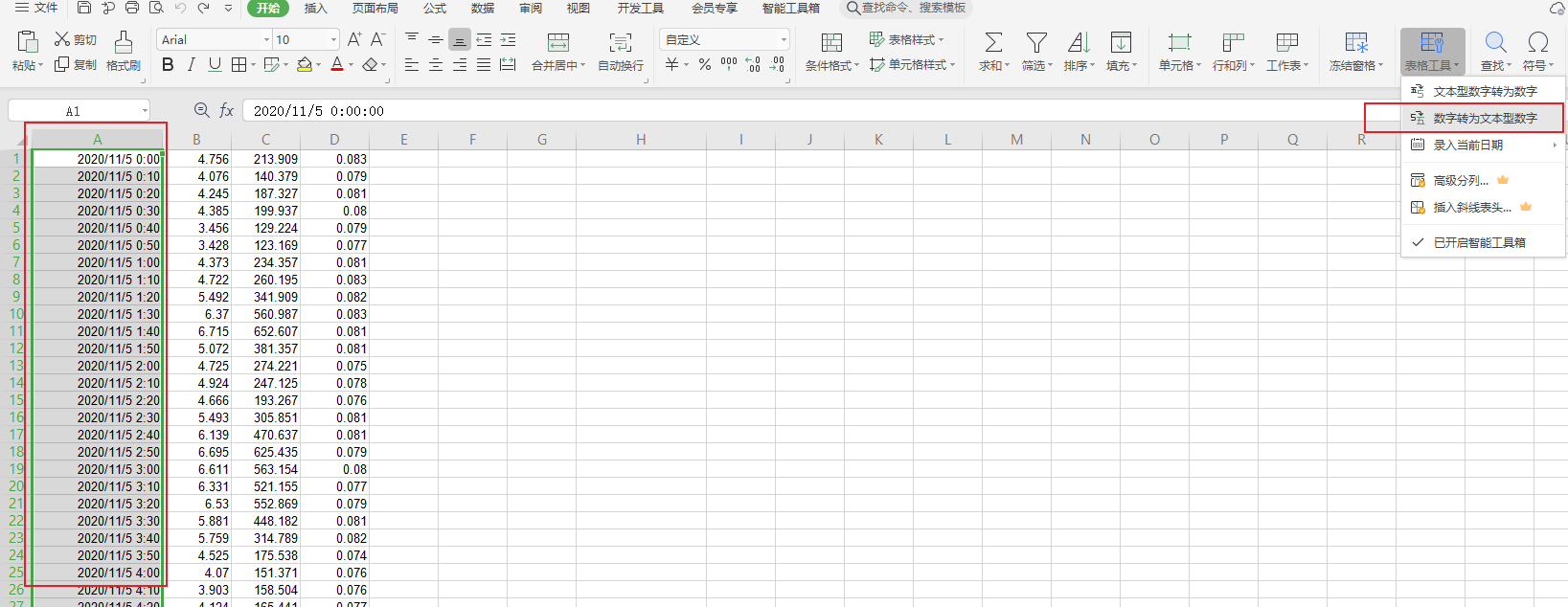Open the Fill Color bucket swatch
The height and width of the screenshot is (607, 1568).
[x=305, y=64]
